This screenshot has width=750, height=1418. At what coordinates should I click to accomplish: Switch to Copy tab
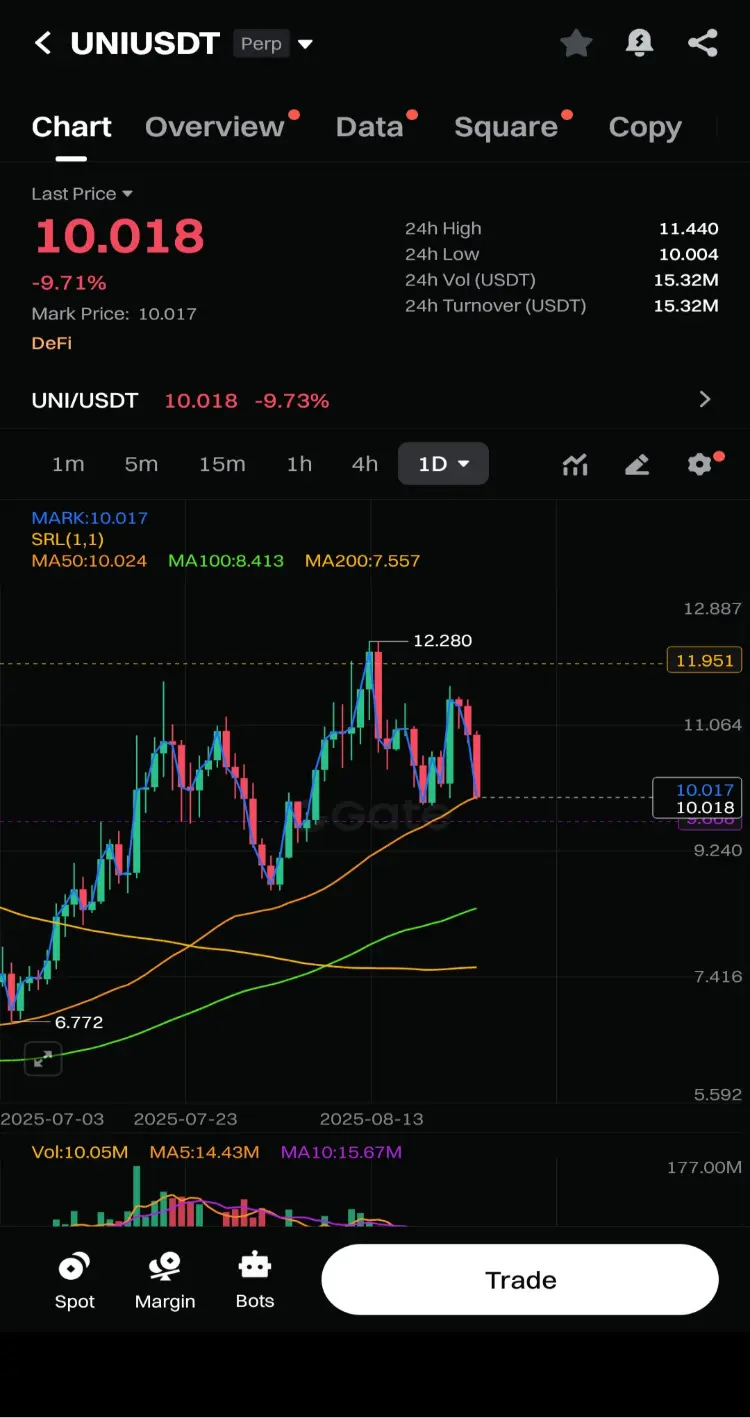click(x=645, y=127)
